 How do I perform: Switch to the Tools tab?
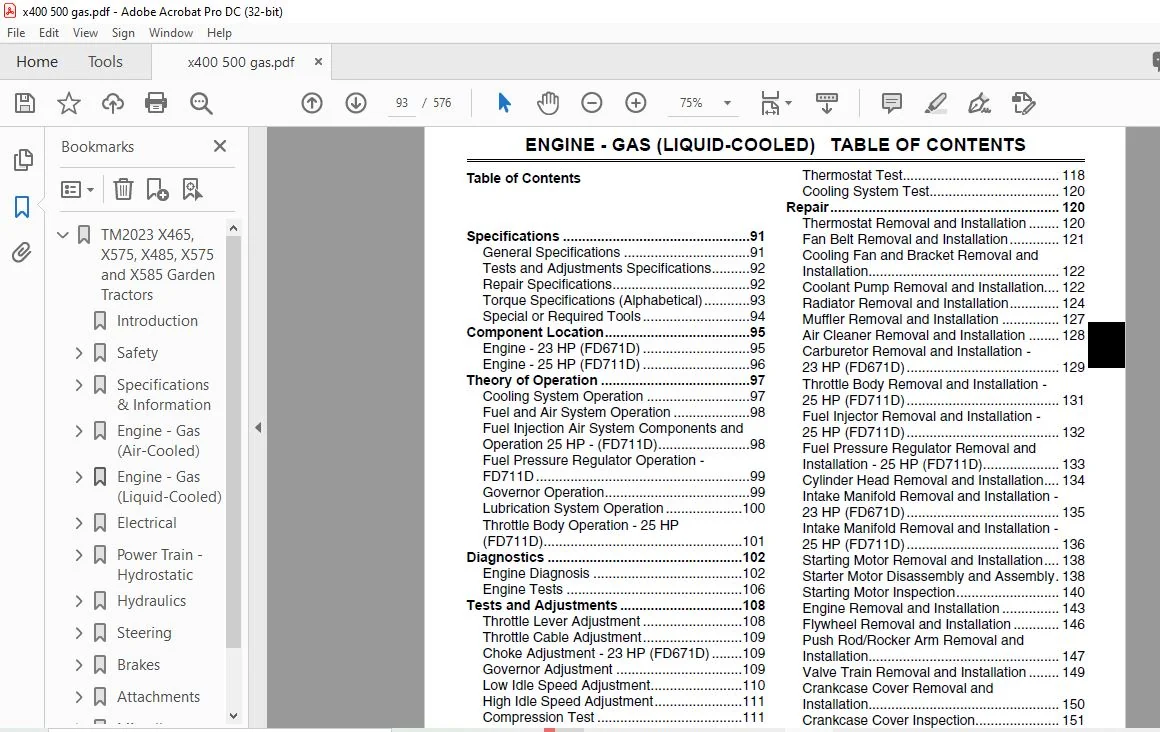[x=105, y=61]
